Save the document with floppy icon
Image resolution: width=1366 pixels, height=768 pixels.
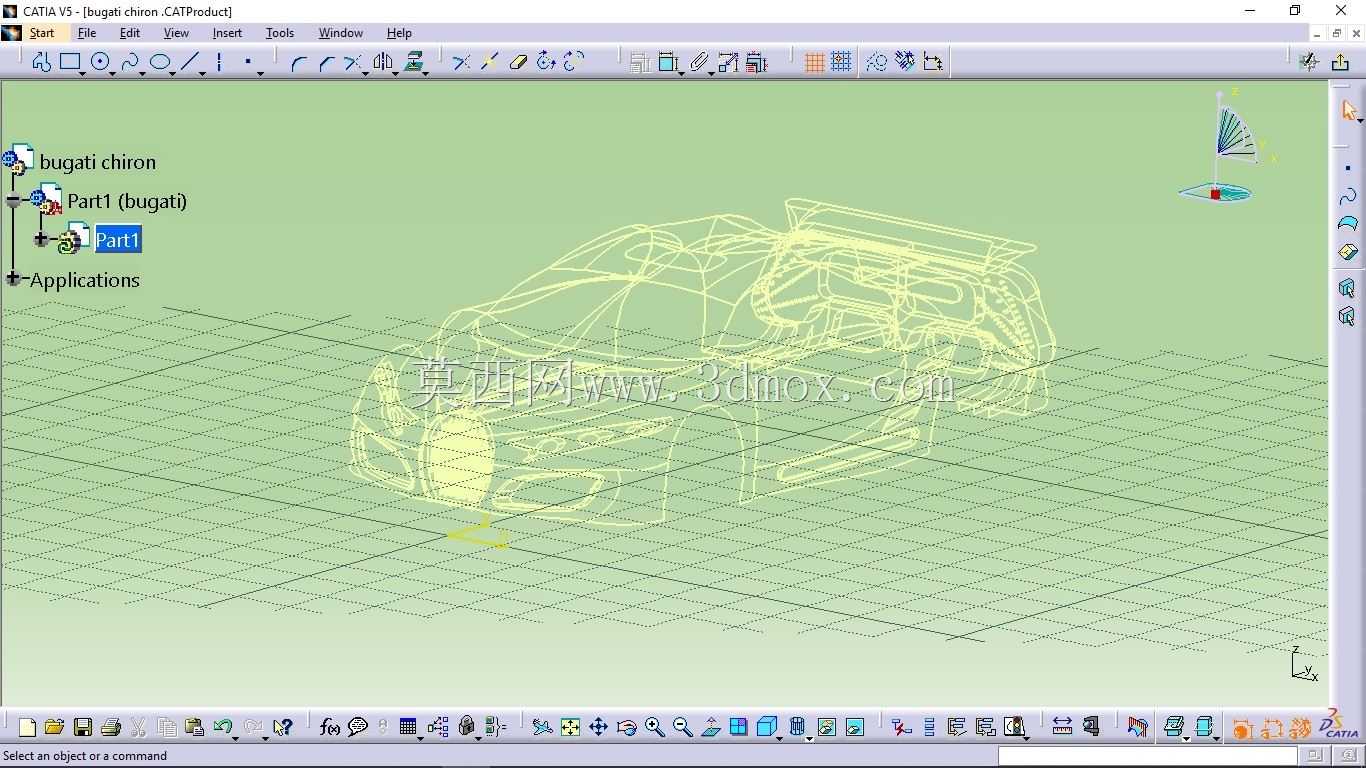[83, 727]
